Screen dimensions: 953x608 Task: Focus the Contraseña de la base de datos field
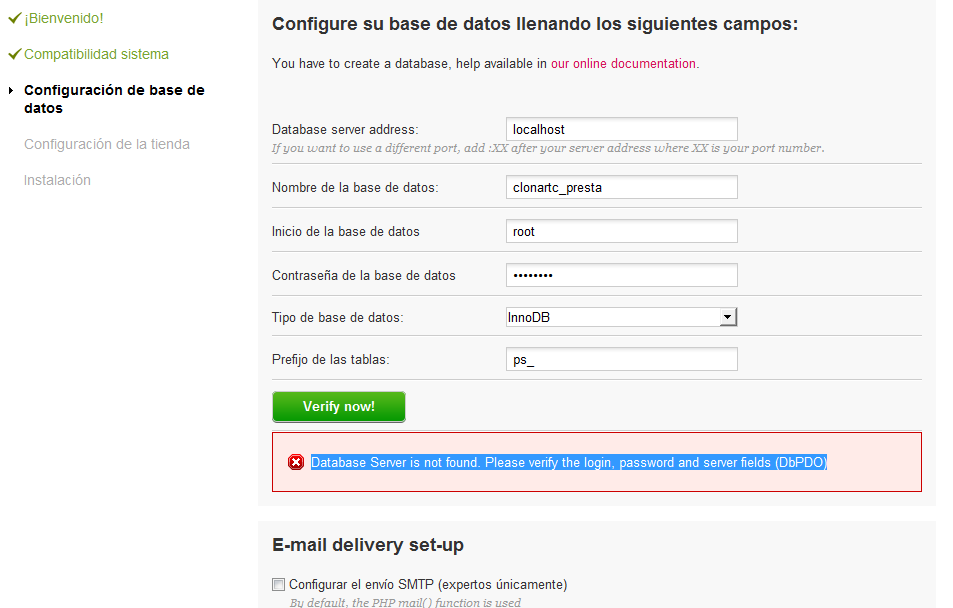pyautogui.click(x=621, y=275)
